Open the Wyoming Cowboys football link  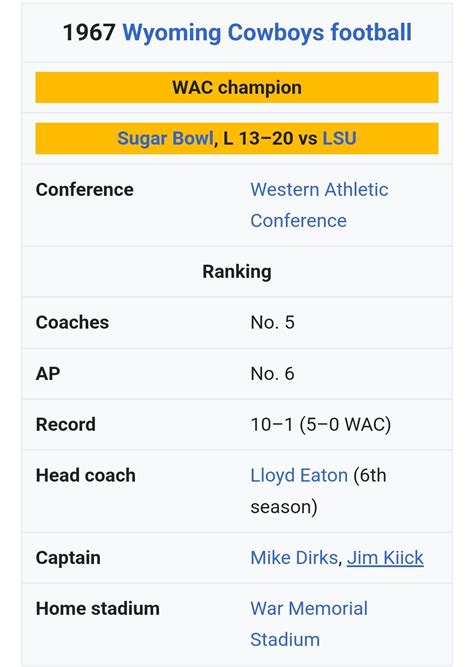pyautogui.click(x=267, y=33)
